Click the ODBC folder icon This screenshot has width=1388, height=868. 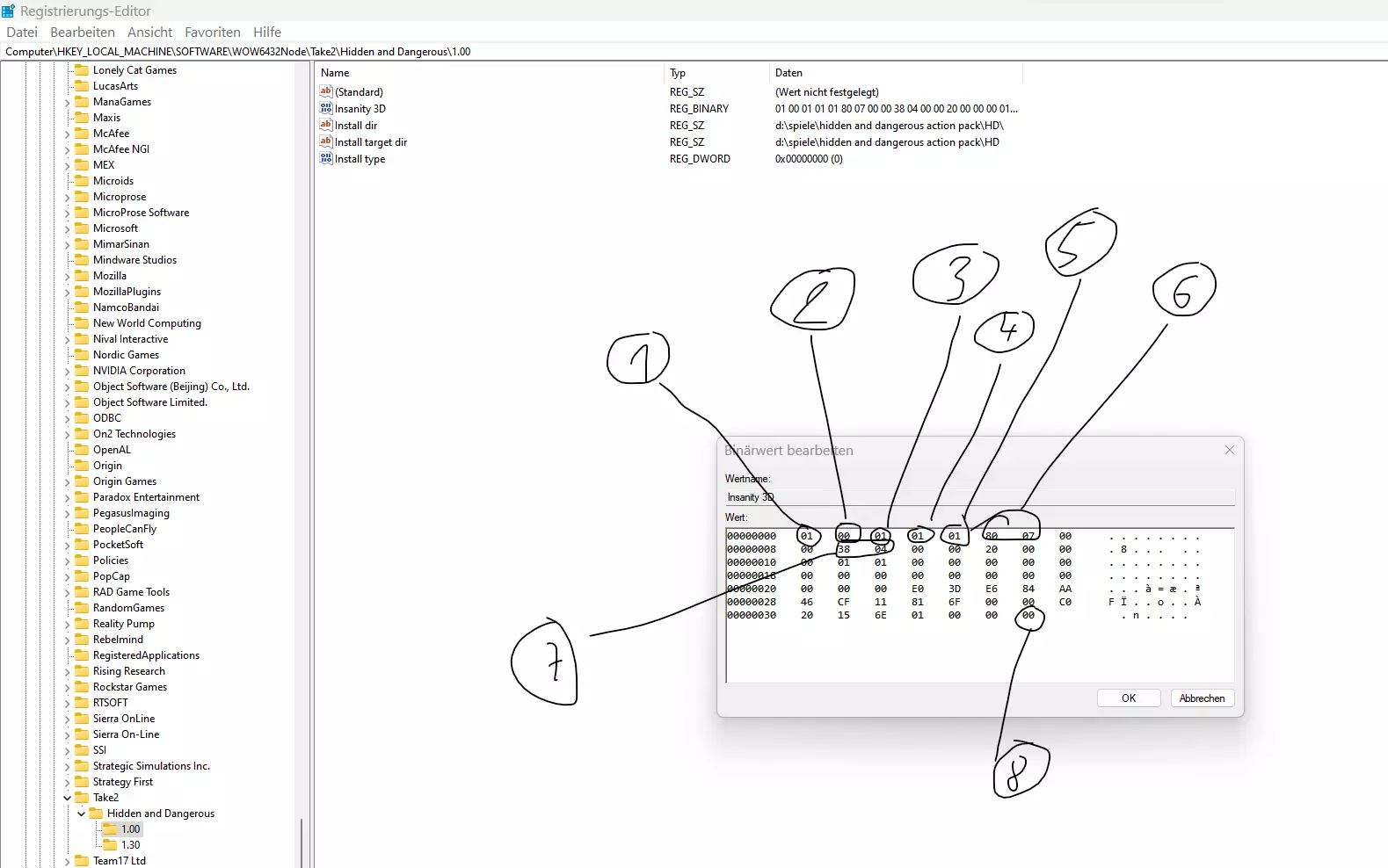82,417
